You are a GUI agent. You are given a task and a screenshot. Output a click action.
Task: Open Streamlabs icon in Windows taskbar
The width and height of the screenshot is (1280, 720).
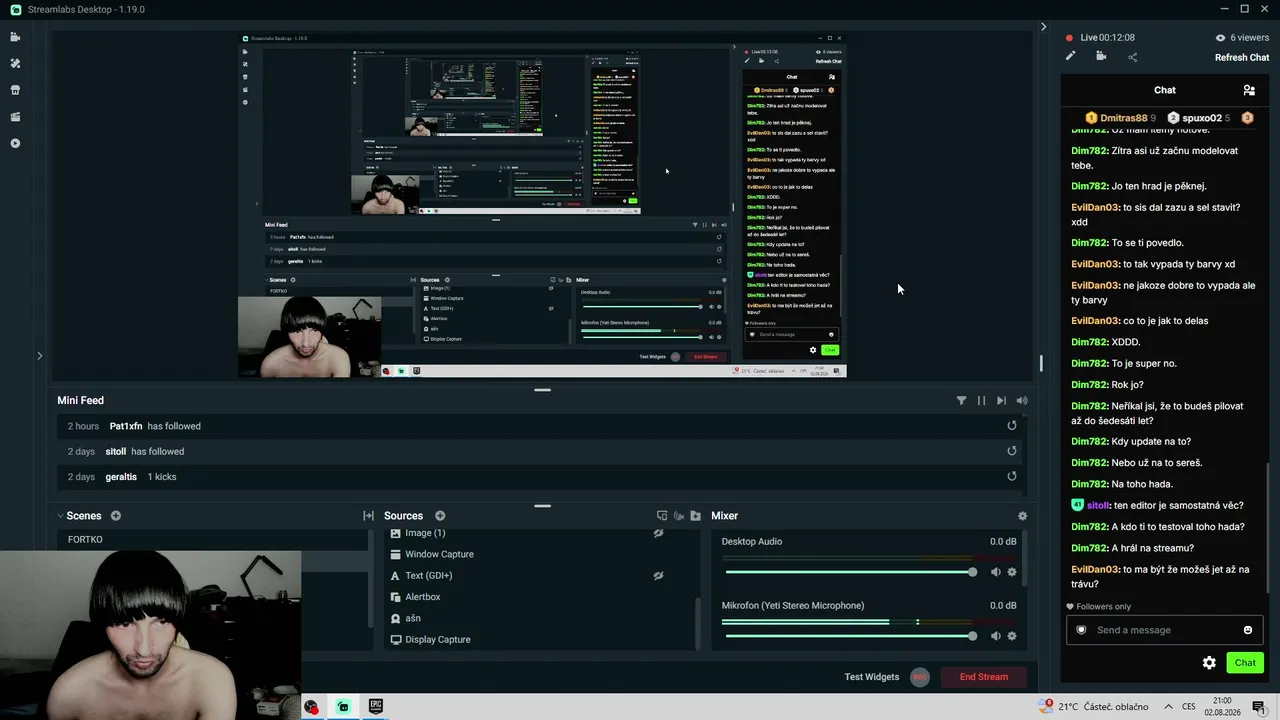(x=343, y=706)
